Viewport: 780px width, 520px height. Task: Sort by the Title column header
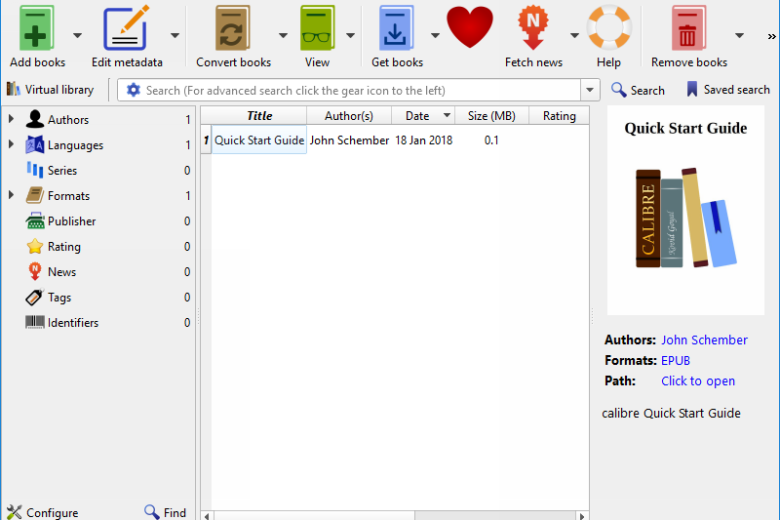[259, 115]
